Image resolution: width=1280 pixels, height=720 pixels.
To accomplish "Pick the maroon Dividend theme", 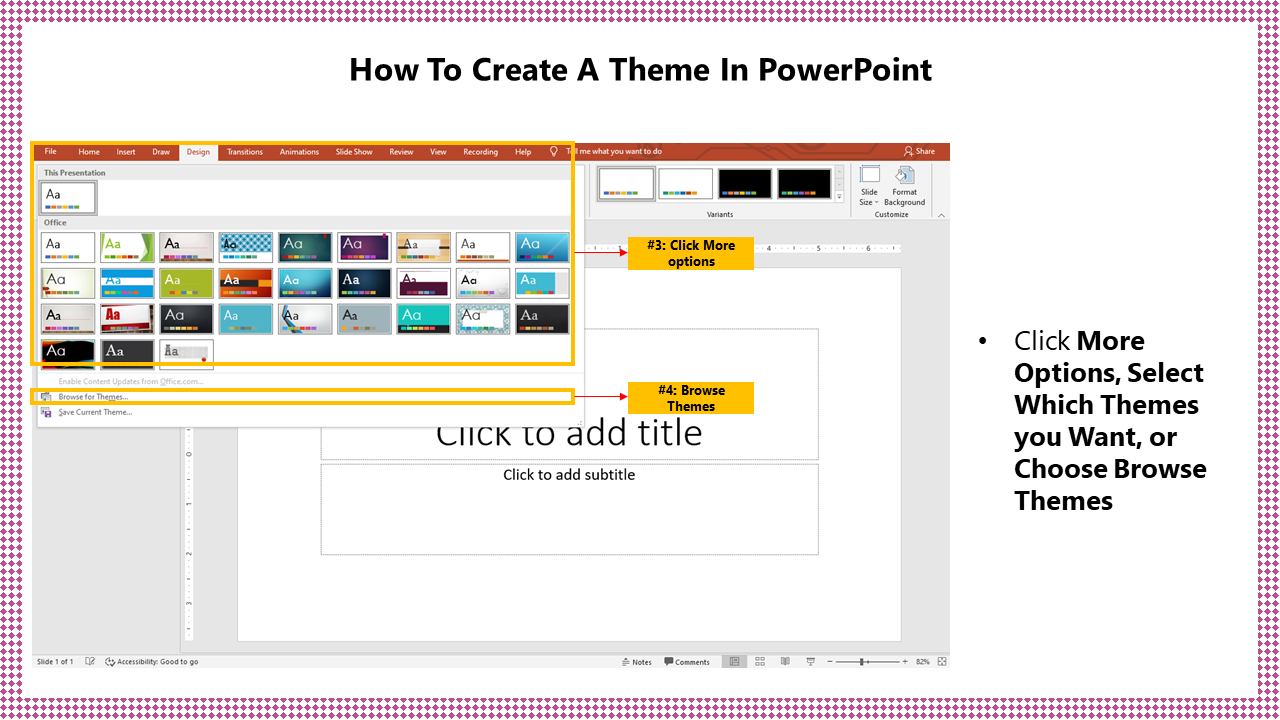I will [x=424, y=283].
